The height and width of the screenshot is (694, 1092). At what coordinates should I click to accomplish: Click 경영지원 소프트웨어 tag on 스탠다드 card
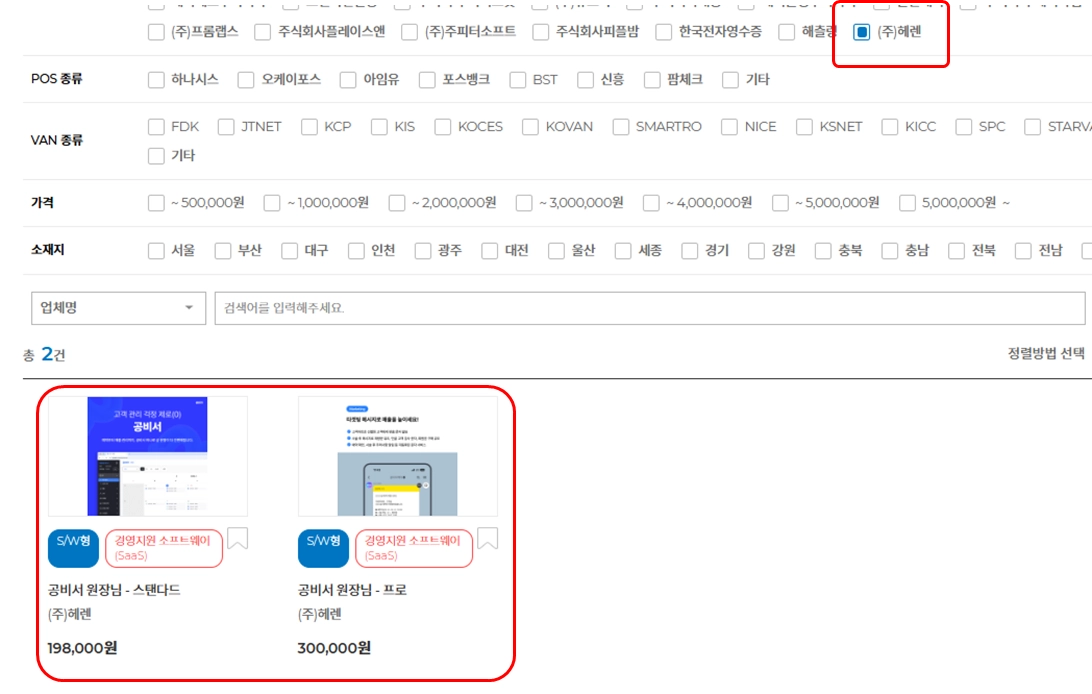pyautogui.click(x=164, y=548)
